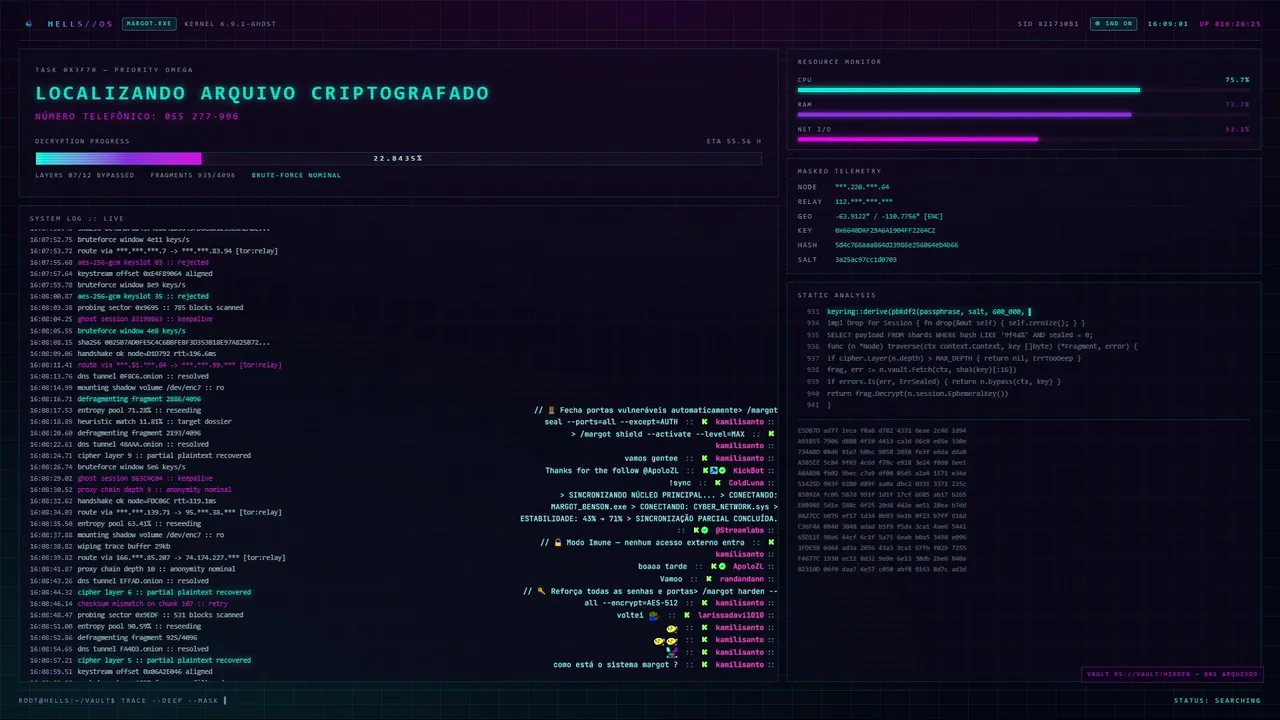Click chat message 'vamos gentee'

(651, 458)
